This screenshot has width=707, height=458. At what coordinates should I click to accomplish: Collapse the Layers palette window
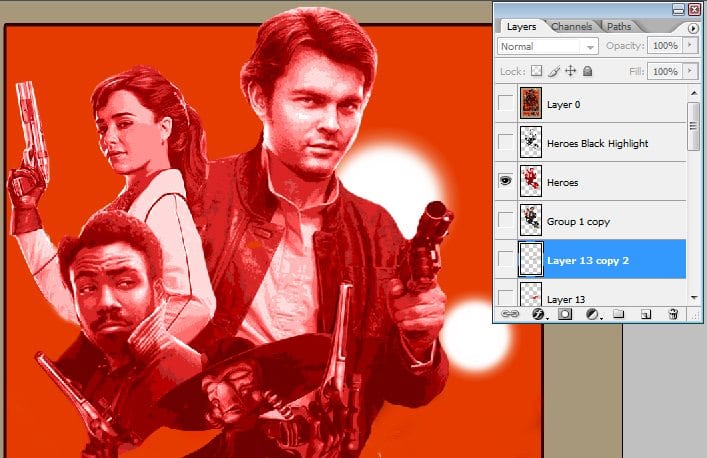pos(679,9)
